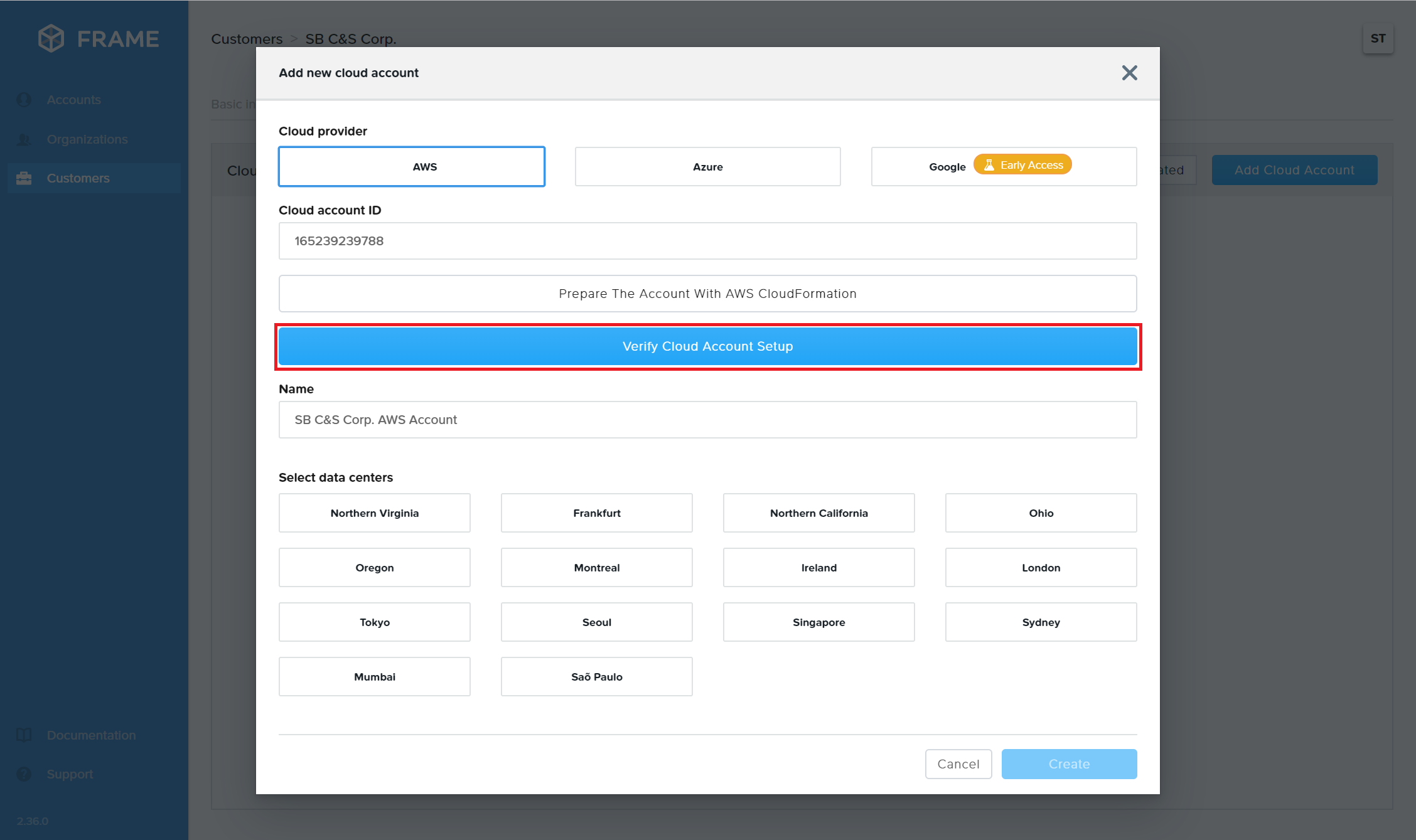The image size is (1416, 840).
Task: Toggle the Tokyo data center
Action: click(375, 622)
